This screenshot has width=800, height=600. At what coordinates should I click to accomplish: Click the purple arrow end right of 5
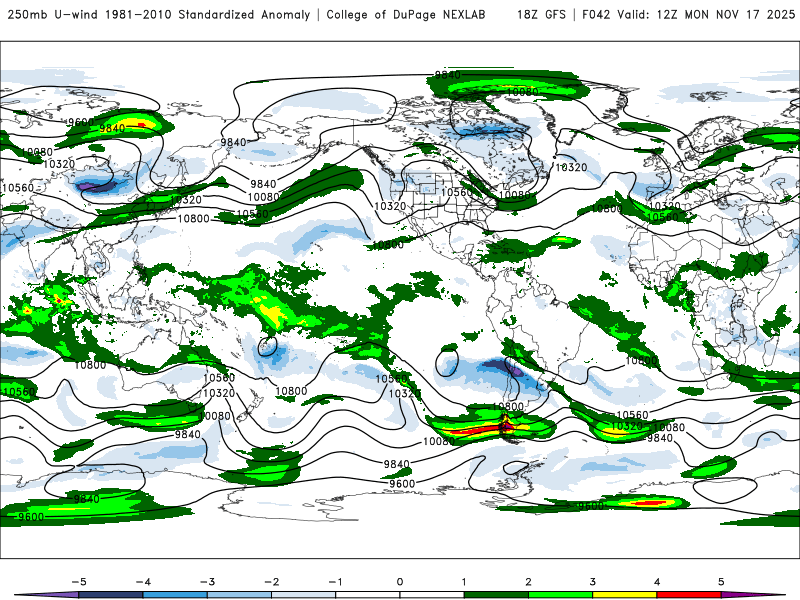click(x=753, y=595)
